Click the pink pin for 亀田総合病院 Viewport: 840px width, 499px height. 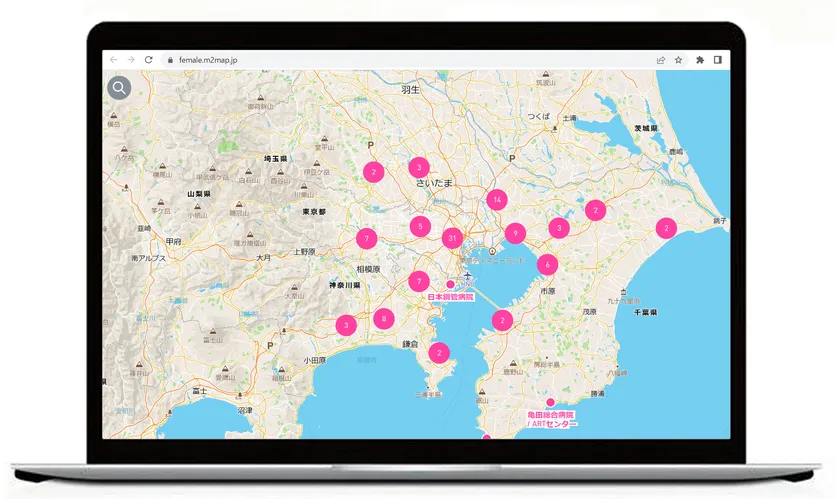click(550, 402)
